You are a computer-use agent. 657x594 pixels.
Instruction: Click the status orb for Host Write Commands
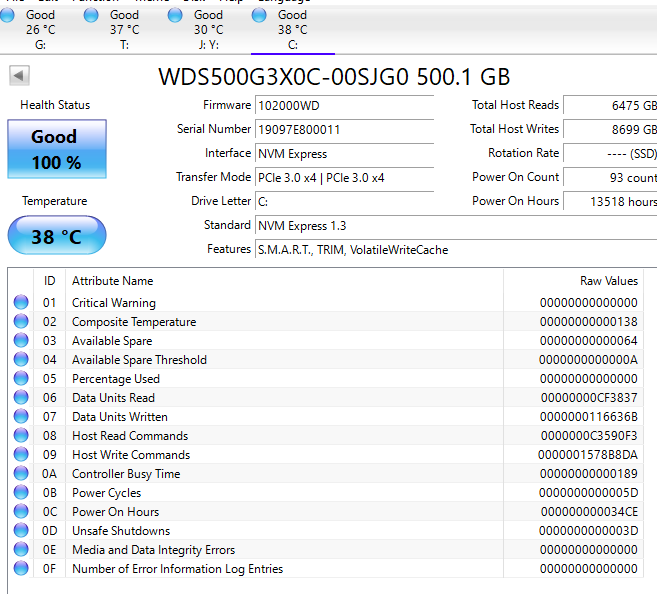[21, 454]
